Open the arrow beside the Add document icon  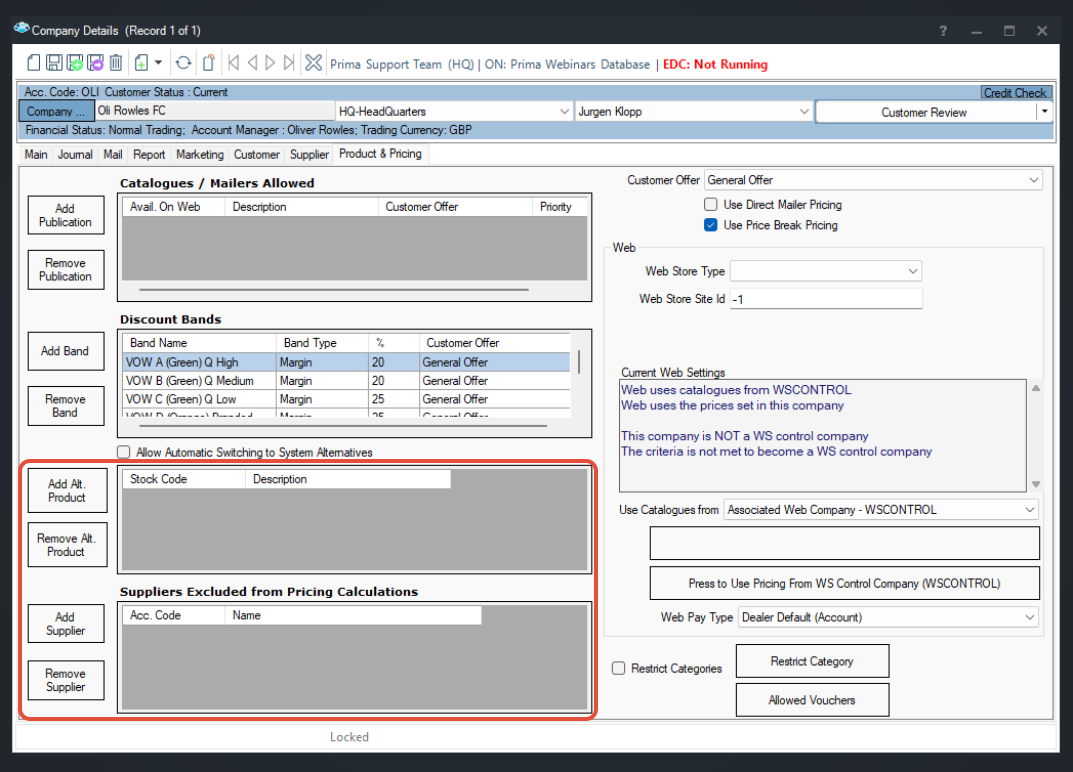158,63
